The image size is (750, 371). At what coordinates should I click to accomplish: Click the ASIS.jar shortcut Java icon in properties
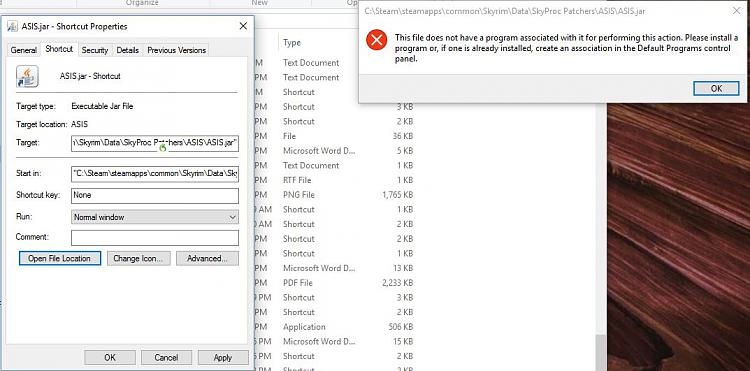[27, 76]
